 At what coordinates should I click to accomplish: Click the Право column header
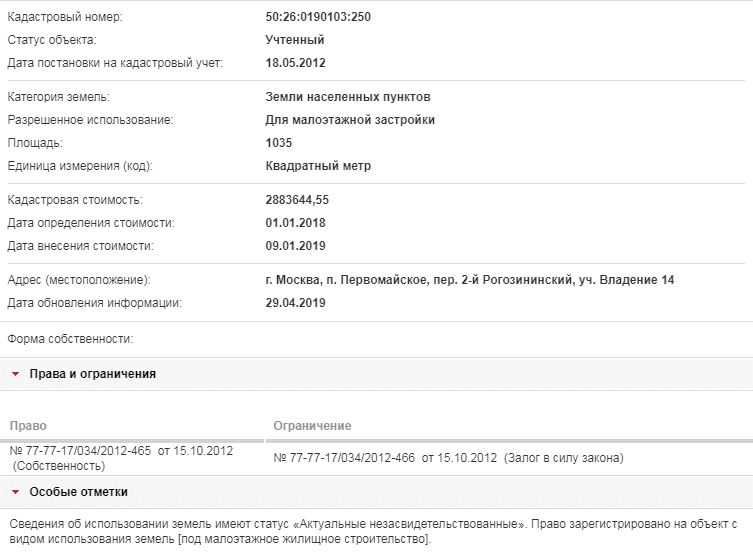28,426
